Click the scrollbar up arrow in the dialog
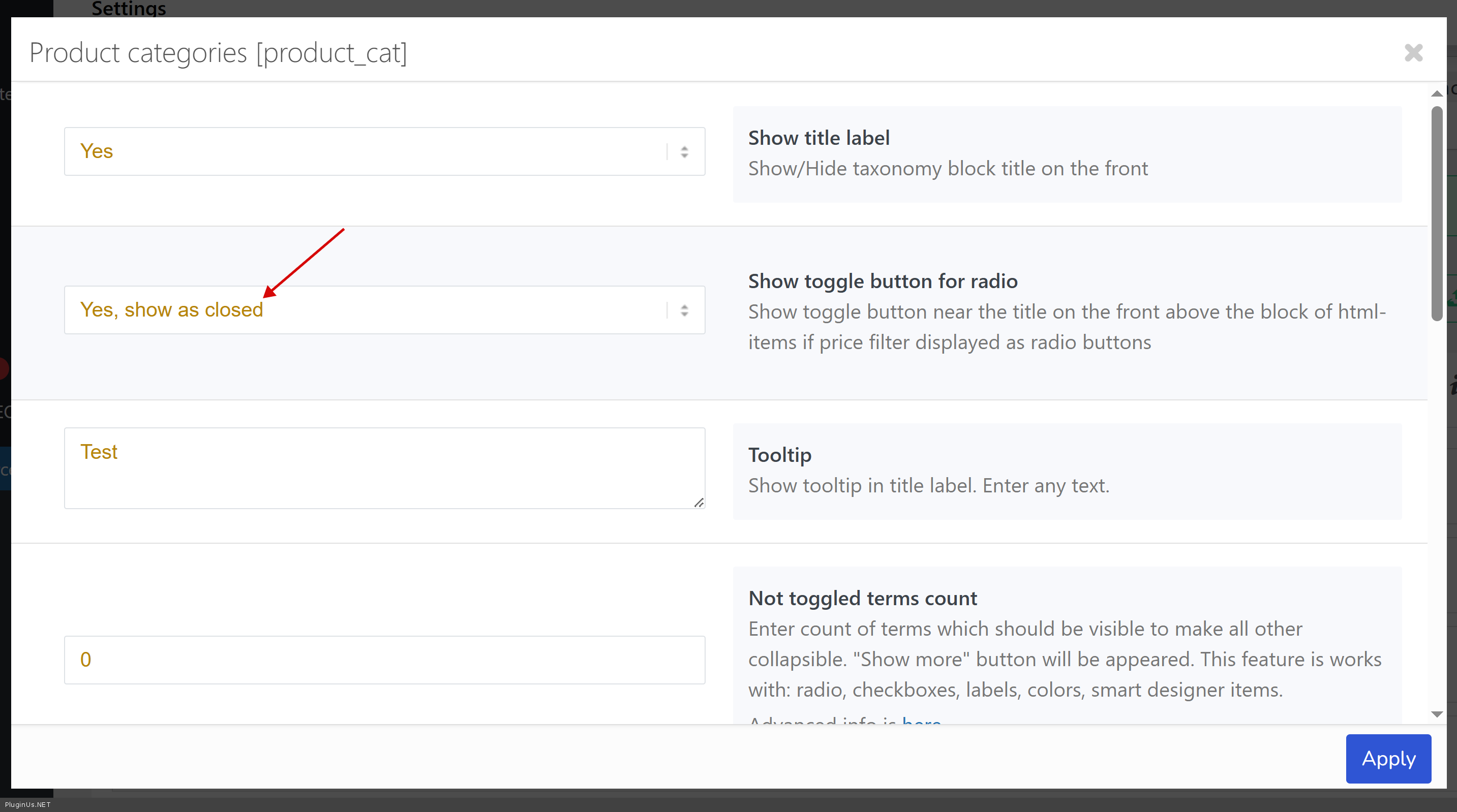The image size is (1457, 812). click(x=1437, y=94)
